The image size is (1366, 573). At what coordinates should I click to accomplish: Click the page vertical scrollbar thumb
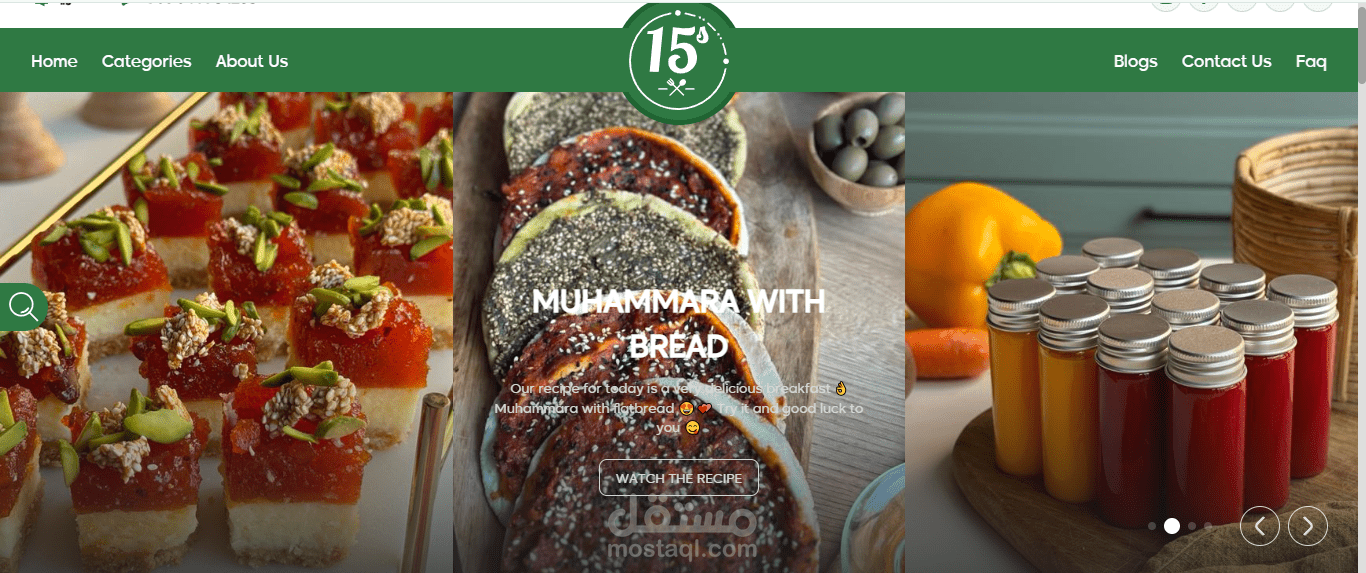click(x=1361, y=45)
